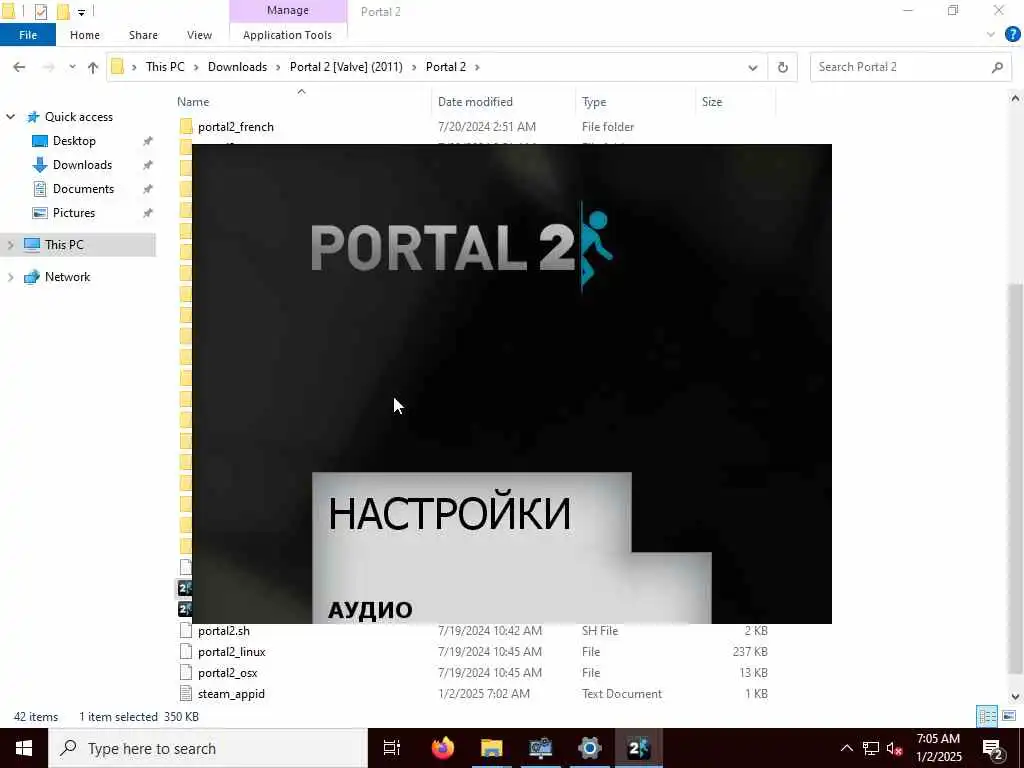Expand the Network tree node

click(10, 277)
